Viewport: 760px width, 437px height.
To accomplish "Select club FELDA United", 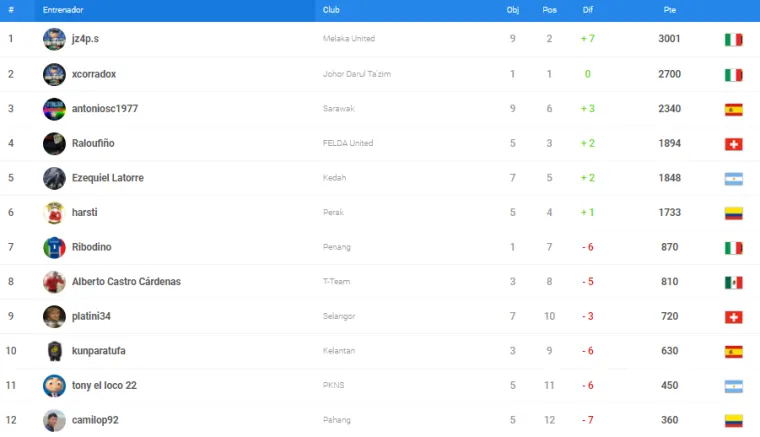I will [348, 143].
